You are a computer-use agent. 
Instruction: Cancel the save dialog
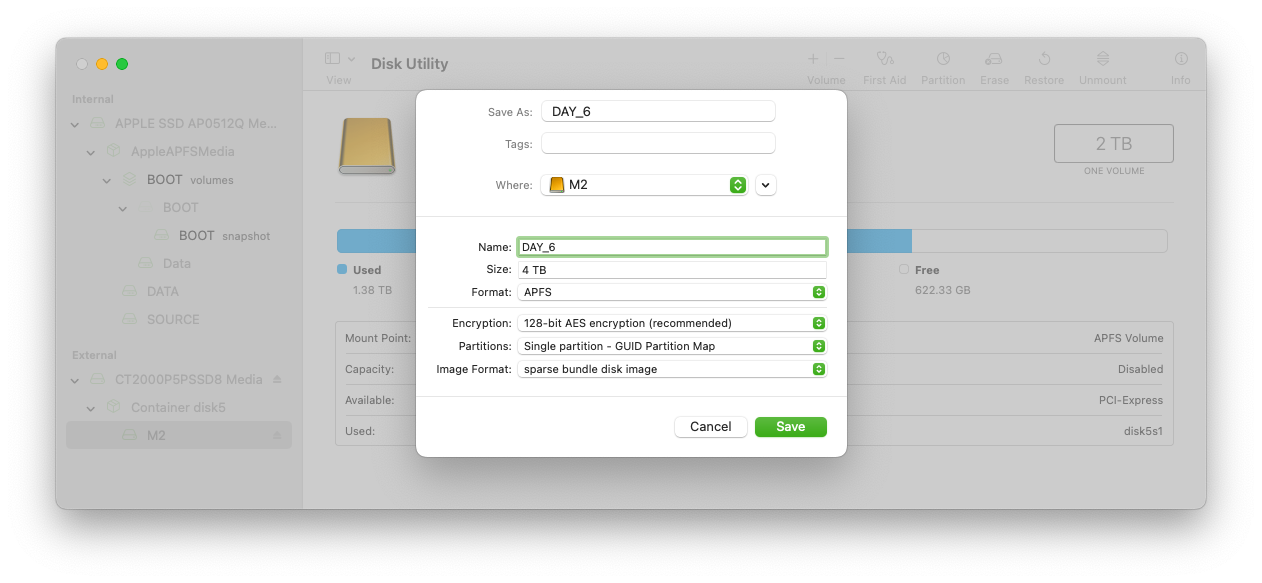710,426
